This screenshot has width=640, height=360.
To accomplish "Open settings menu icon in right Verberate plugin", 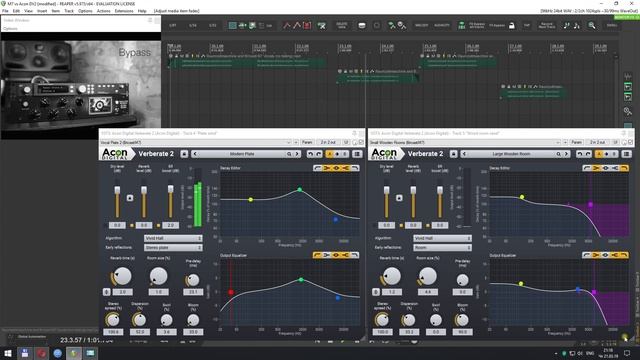I will tap(627, 154).
